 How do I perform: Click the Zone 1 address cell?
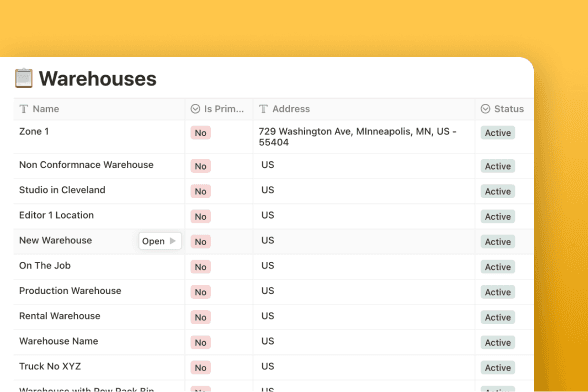click(x=364, y=137)
